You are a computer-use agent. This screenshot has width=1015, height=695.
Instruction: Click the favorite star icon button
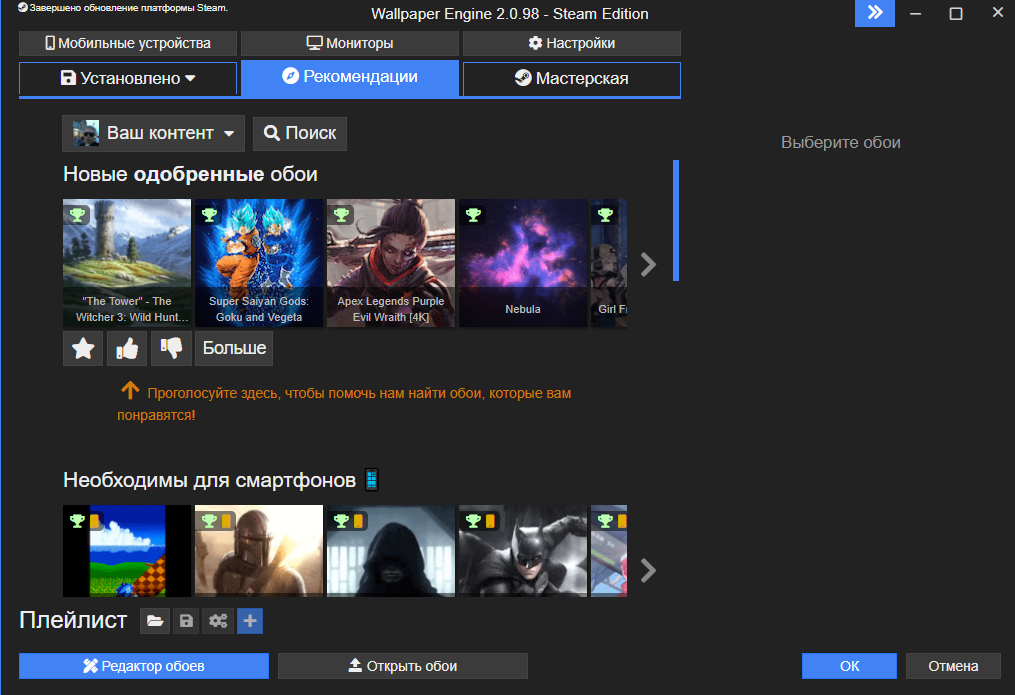tap(83, 348)
